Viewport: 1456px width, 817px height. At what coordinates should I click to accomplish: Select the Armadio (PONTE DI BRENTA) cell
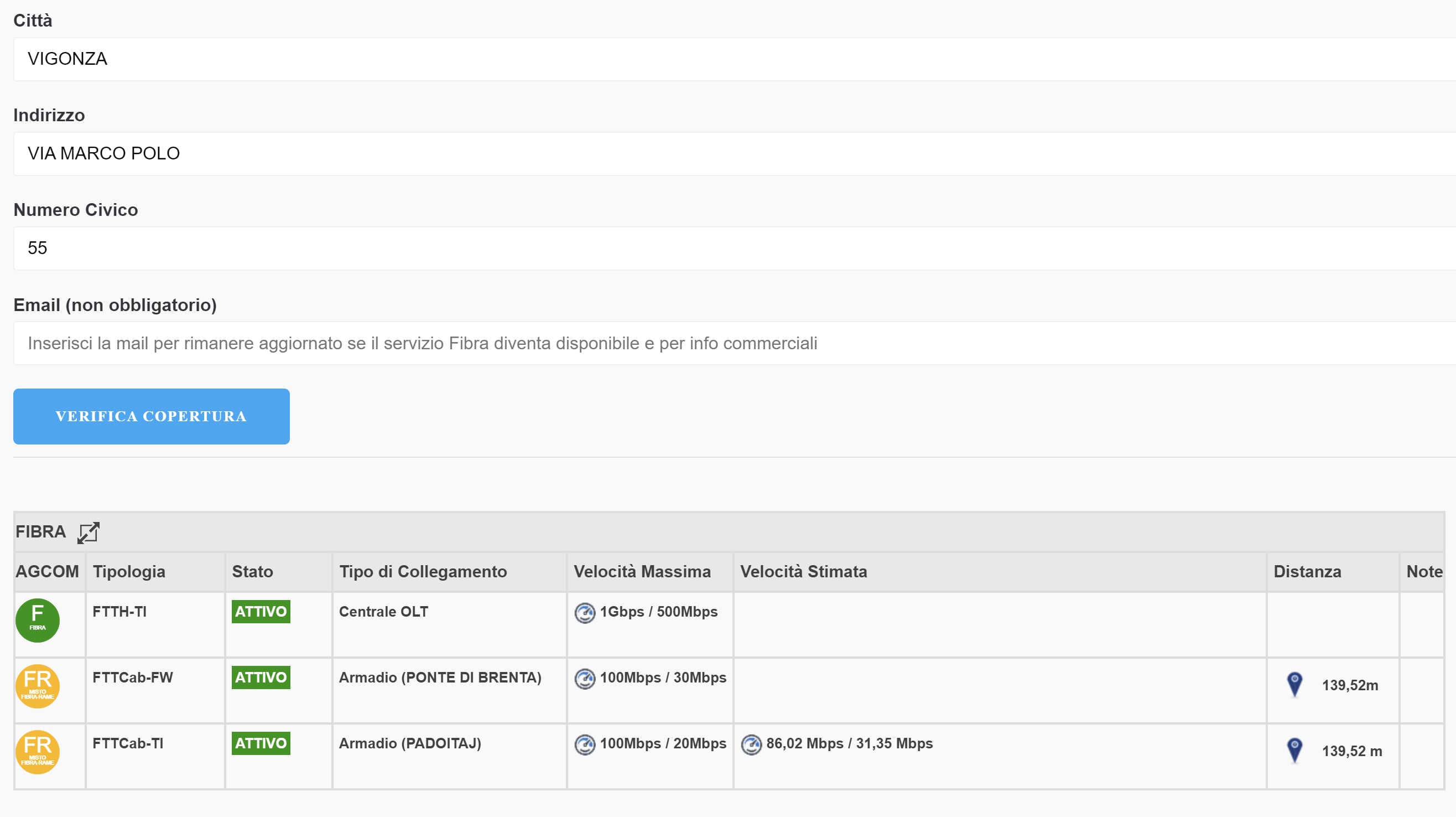(x=440, y=678)
